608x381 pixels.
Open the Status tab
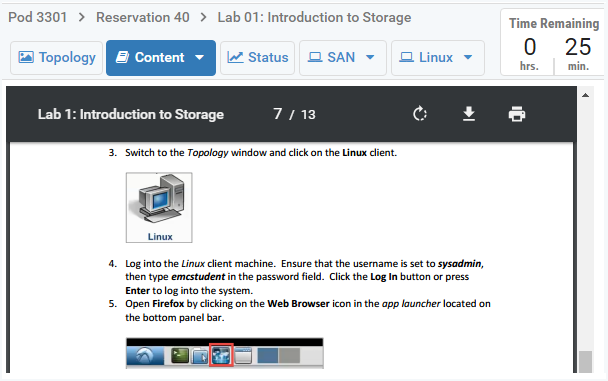[x=257, y=58]
